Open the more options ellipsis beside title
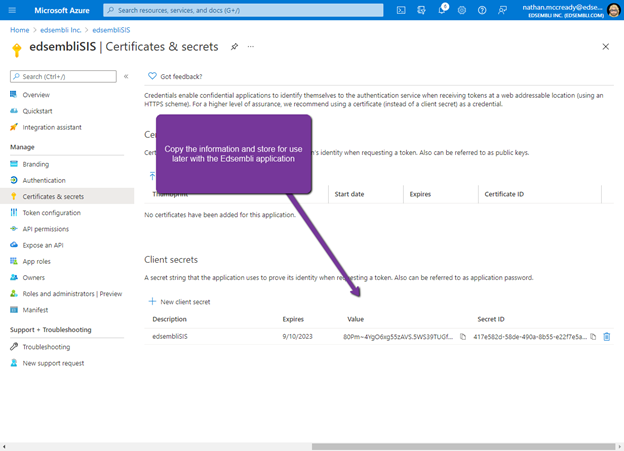624x451 pixels. [x=251, y=47]
